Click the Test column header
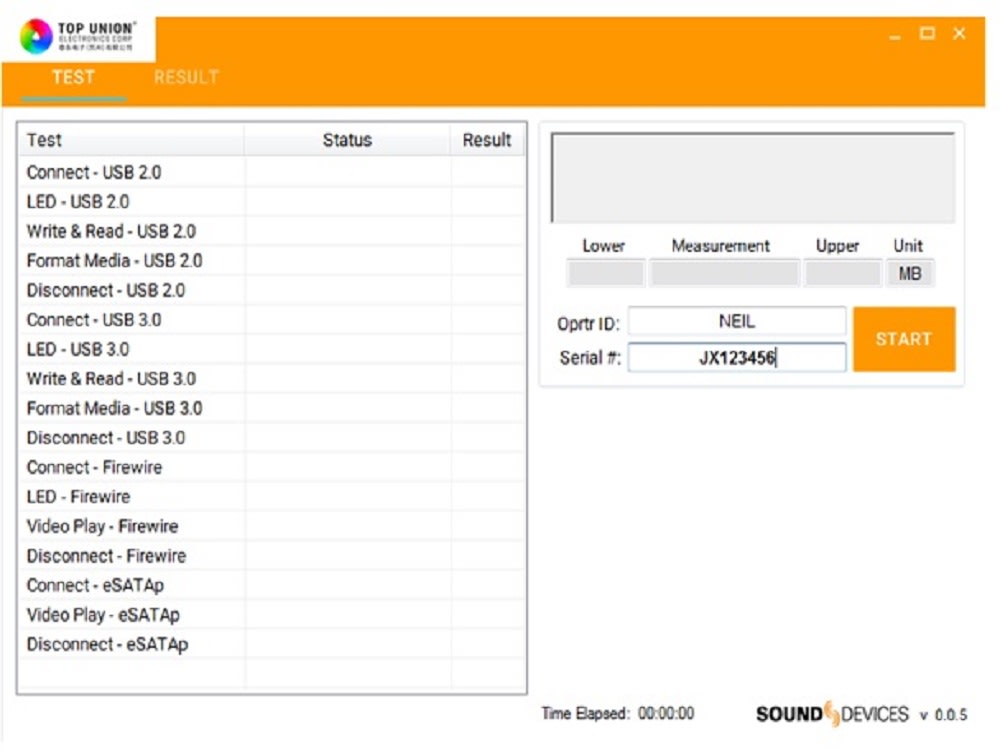 [131, 140]
